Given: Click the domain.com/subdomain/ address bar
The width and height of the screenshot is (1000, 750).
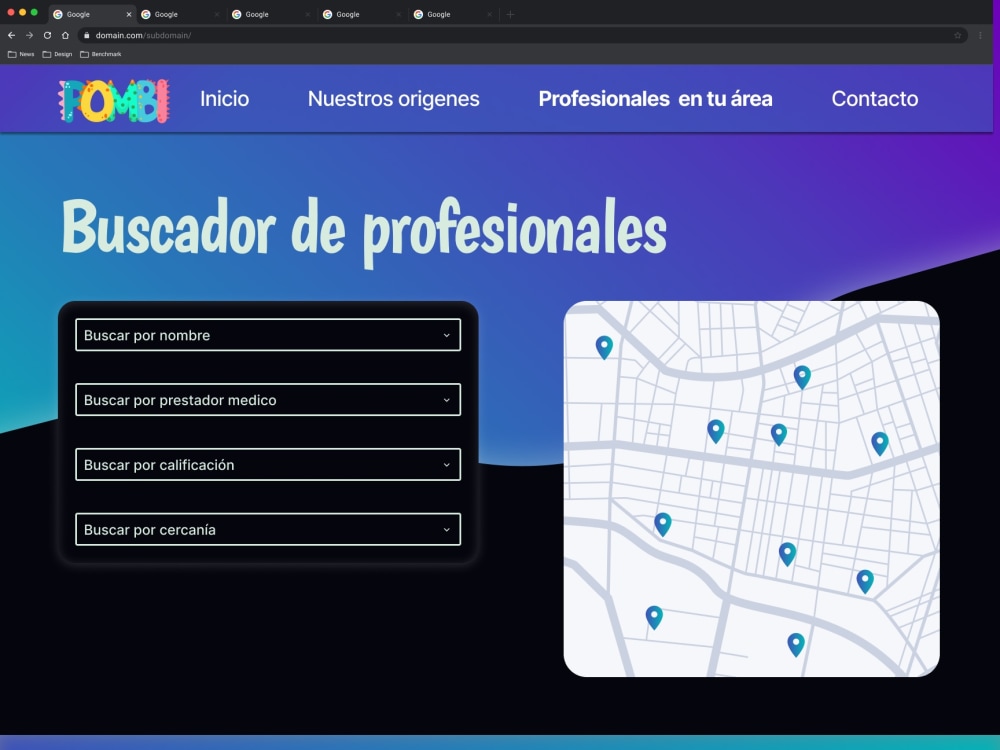Looking at the screenshot, I should tap(522, 36).
